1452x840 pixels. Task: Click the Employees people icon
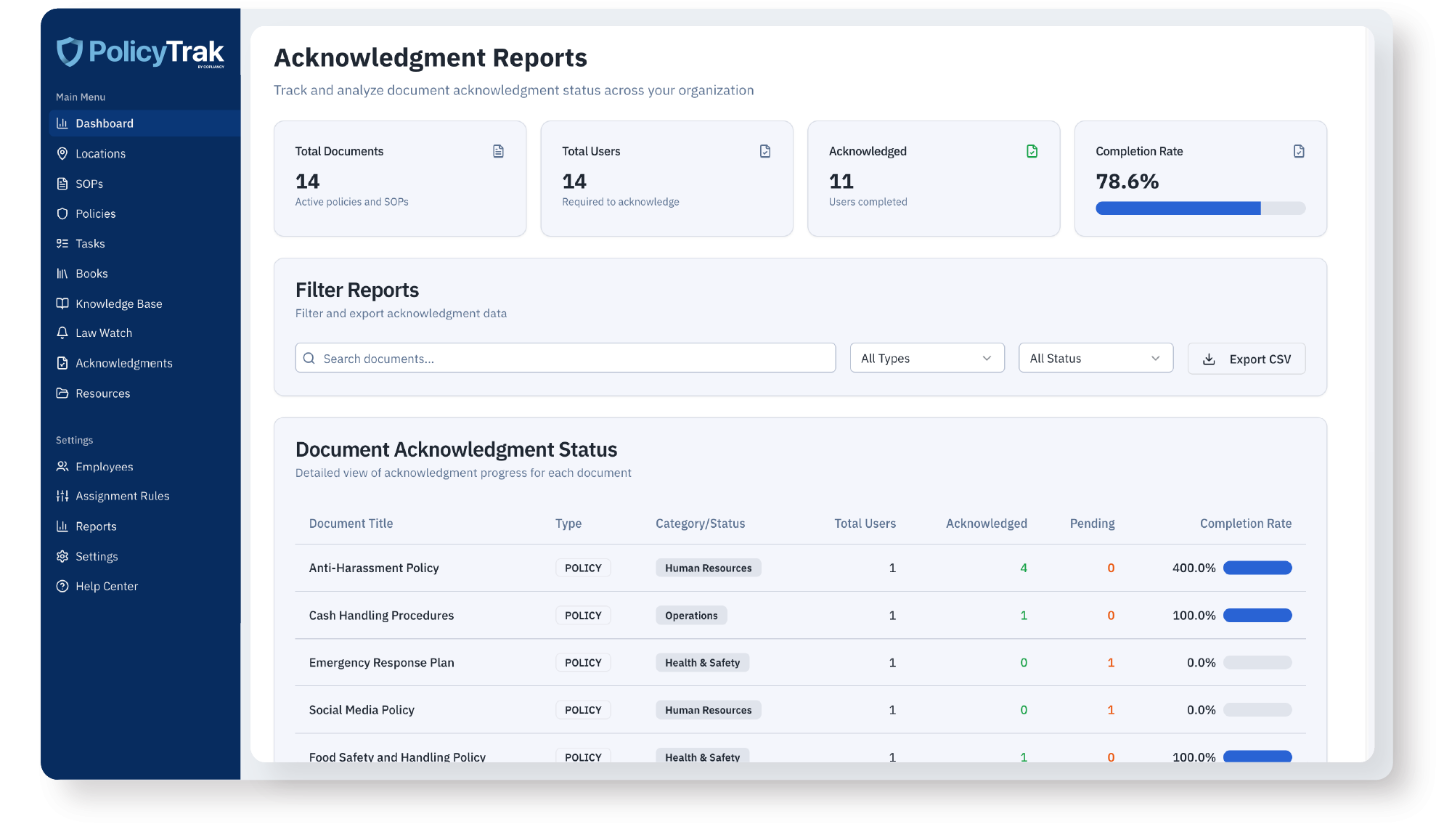(62, 466)
